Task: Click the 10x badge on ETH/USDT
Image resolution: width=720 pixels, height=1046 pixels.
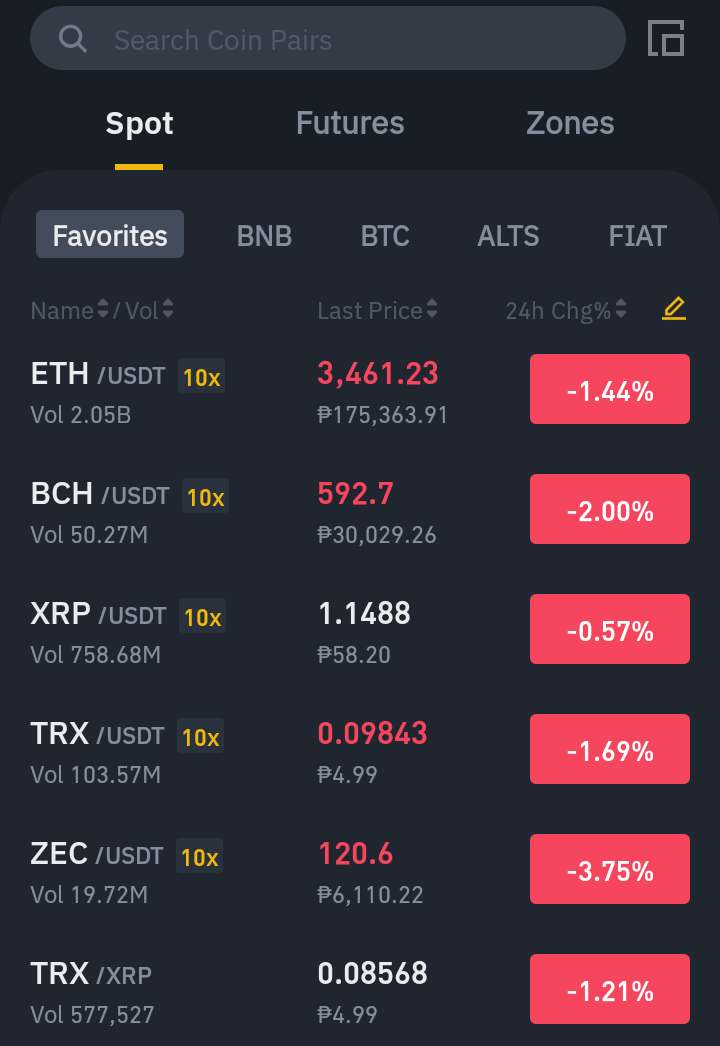Action: point(202,376)
